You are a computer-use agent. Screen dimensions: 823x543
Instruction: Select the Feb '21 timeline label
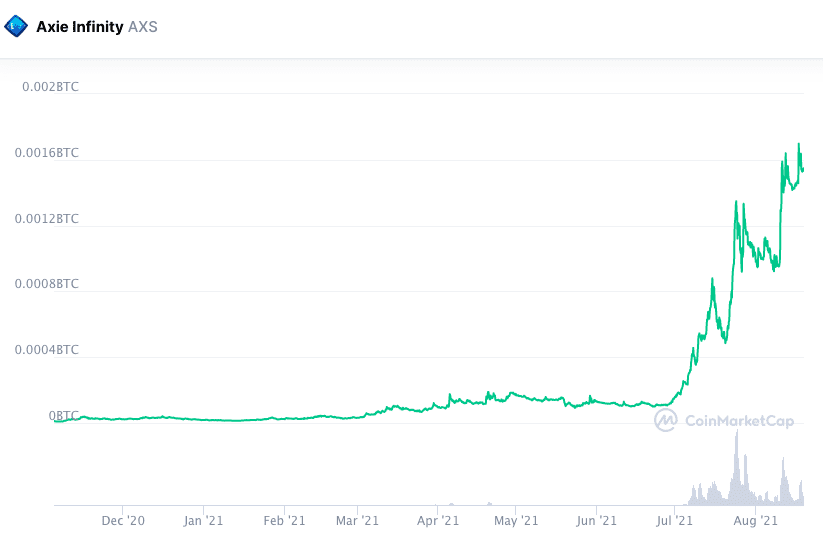284,521
